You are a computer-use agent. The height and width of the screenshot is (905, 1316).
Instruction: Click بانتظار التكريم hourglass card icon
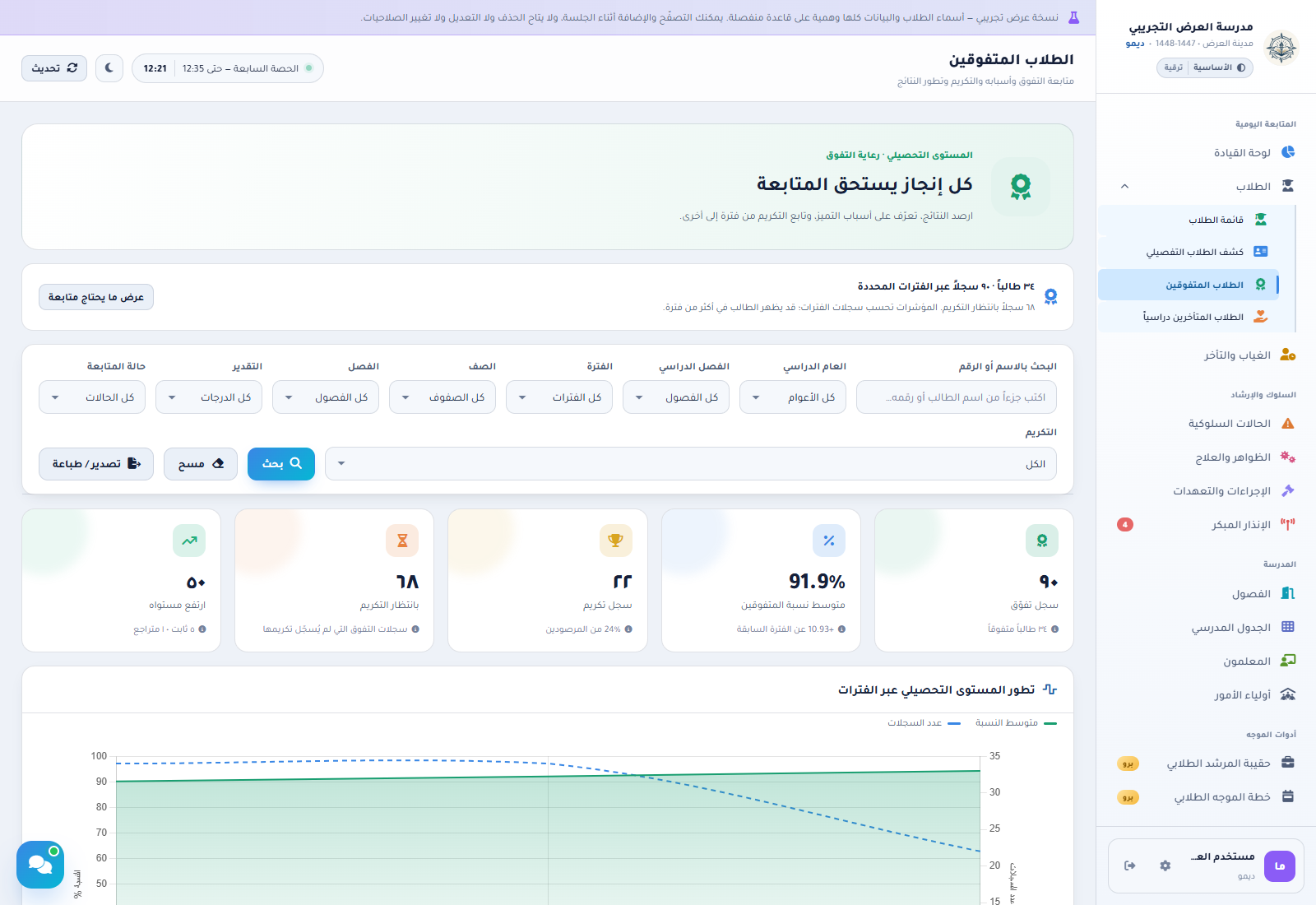tap(402, 541)
